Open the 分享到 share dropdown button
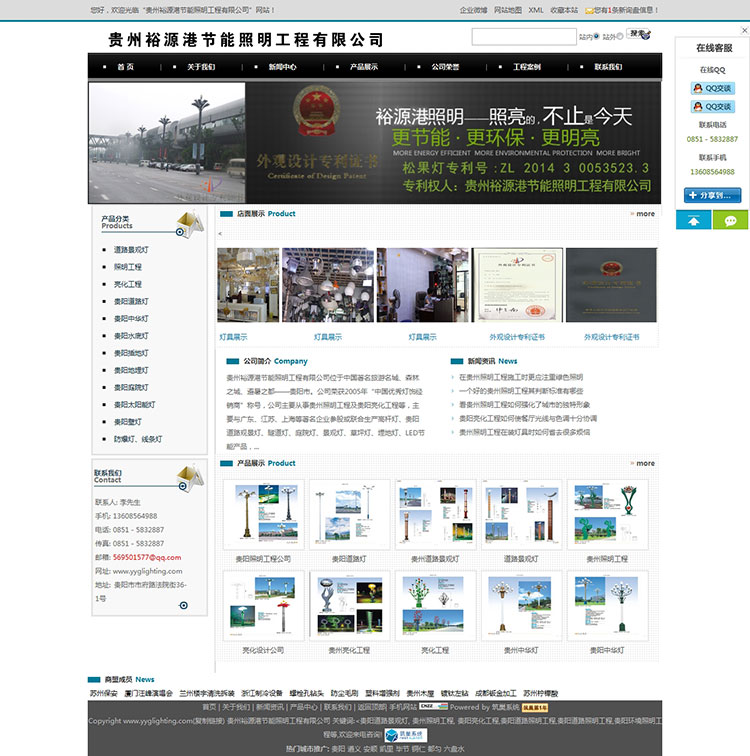The width and height of the screenshot is (750, 756). coord(712,195)
